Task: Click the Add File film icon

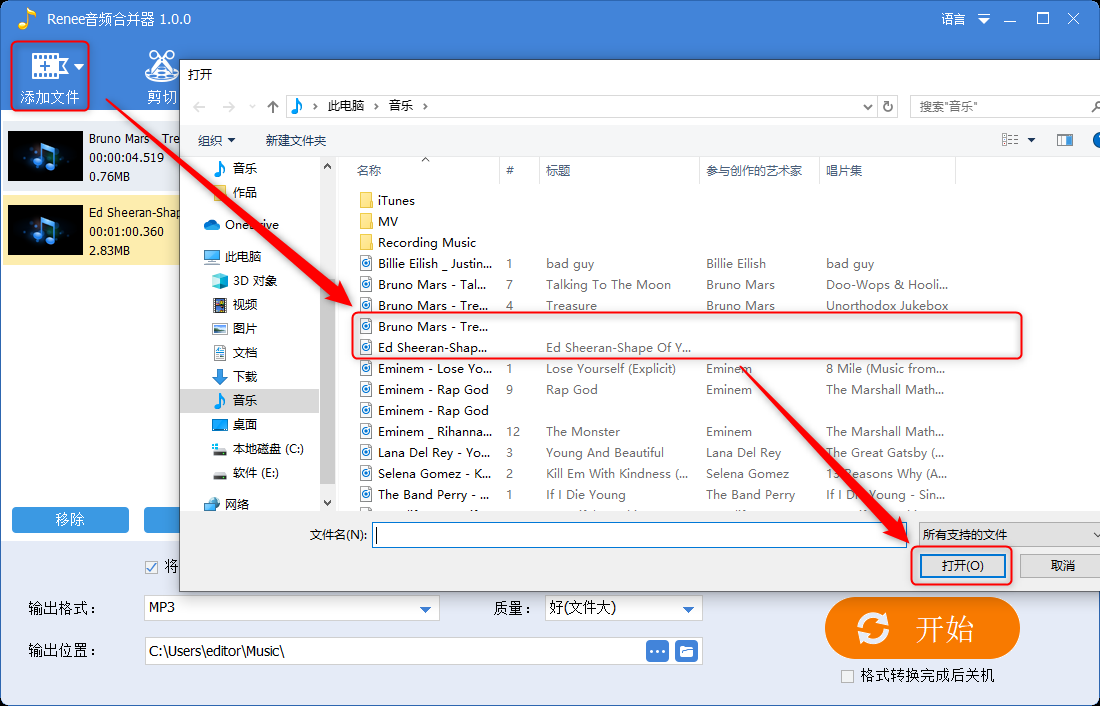Action: (48, 66)
